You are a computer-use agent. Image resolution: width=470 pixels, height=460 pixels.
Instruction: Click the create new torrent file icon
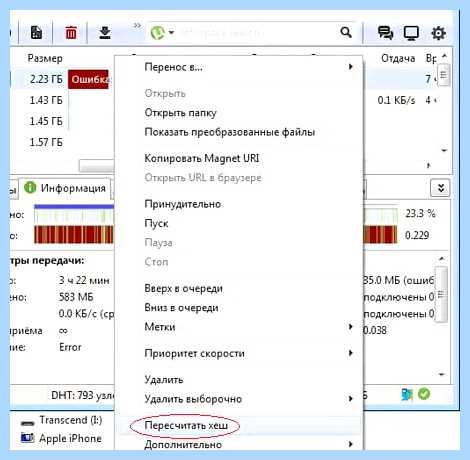point(36,32)
